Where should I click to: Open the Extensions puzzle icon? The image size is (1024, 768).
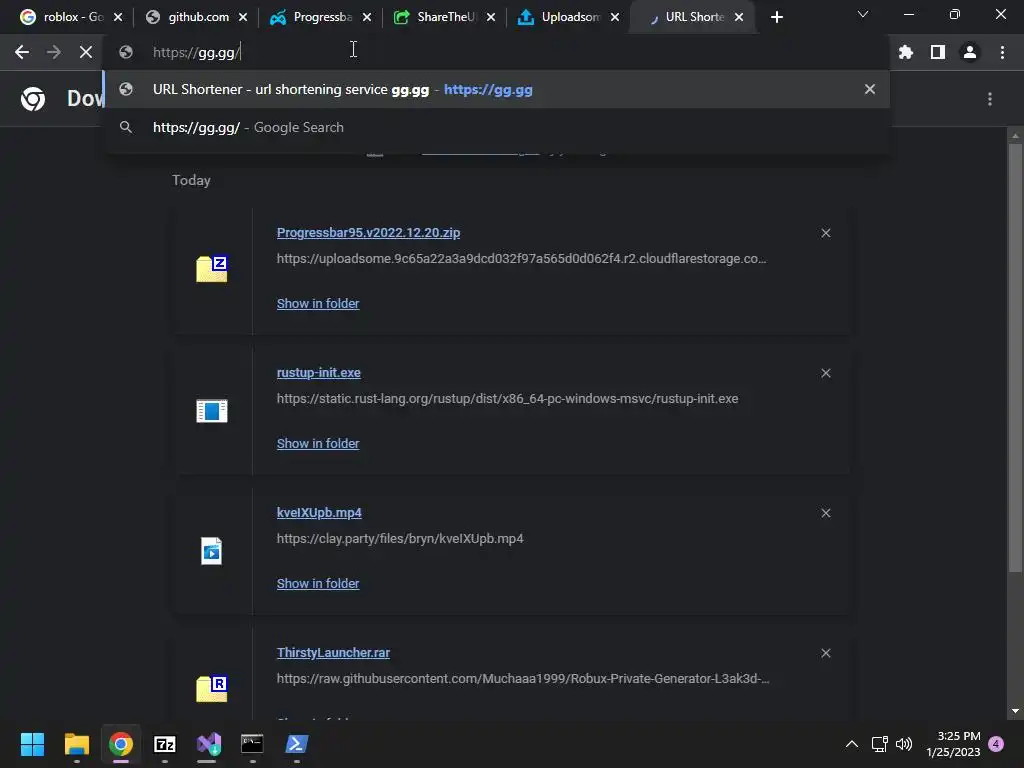(906, 52)
